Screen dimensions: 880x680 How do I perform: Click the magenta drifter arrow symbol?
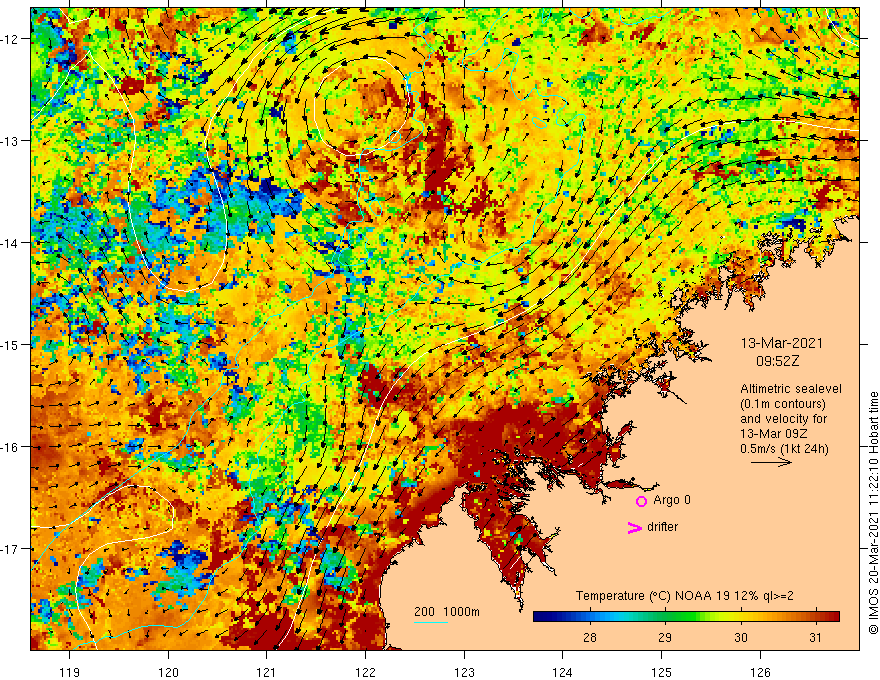(634, 527)
